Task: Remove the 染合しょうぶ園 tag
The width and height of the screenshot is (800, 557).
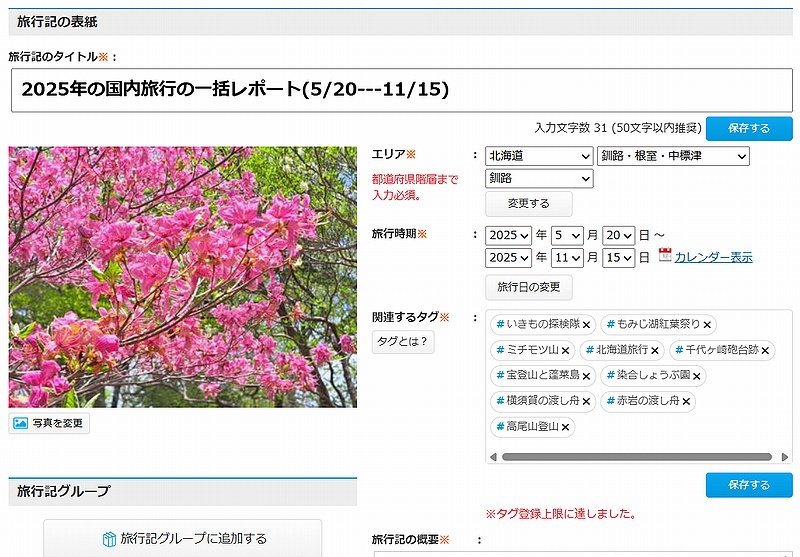Action: point(697,377)
